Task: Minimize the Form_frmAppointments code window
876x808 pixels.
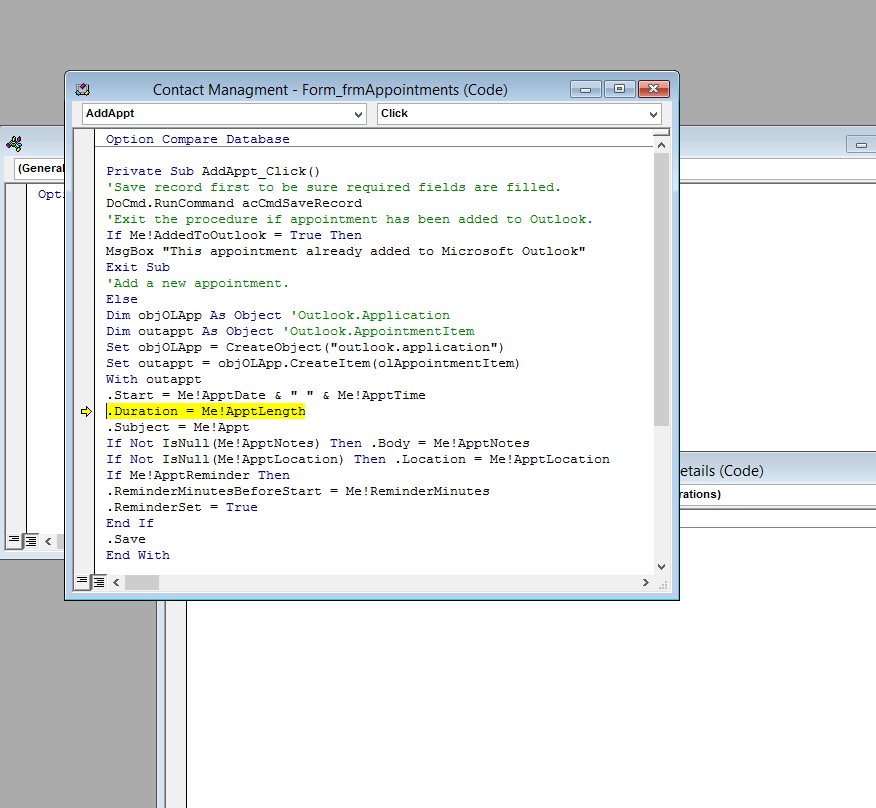Action: point(586,89)
